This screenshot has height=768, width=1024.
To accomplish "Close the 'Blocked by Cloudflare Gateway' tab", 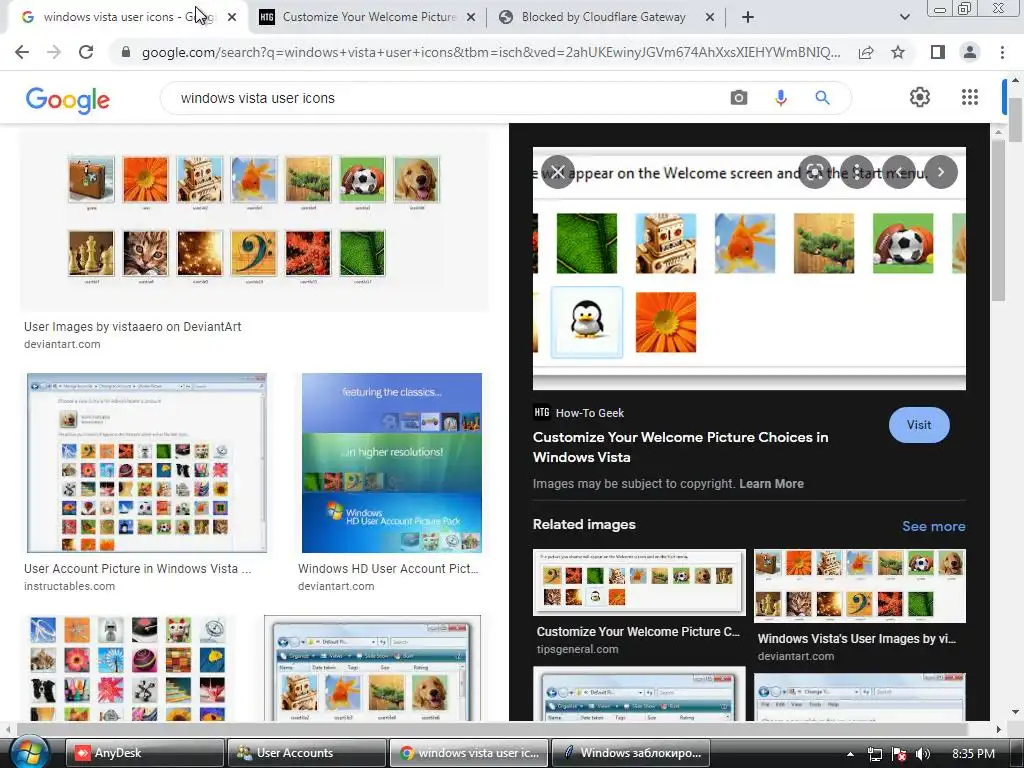I will pyautogui.click(x=710, y=18).
